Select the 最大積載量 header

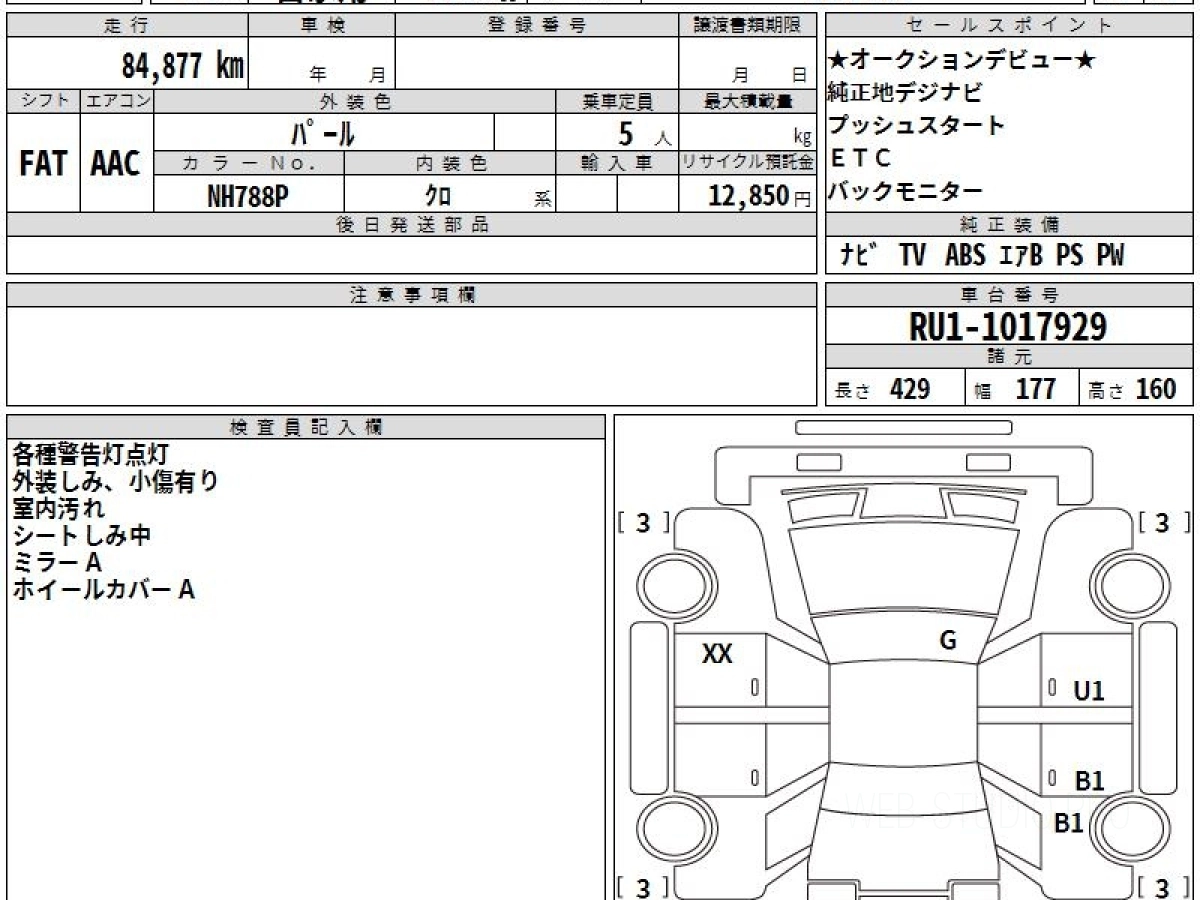point(747,101)
